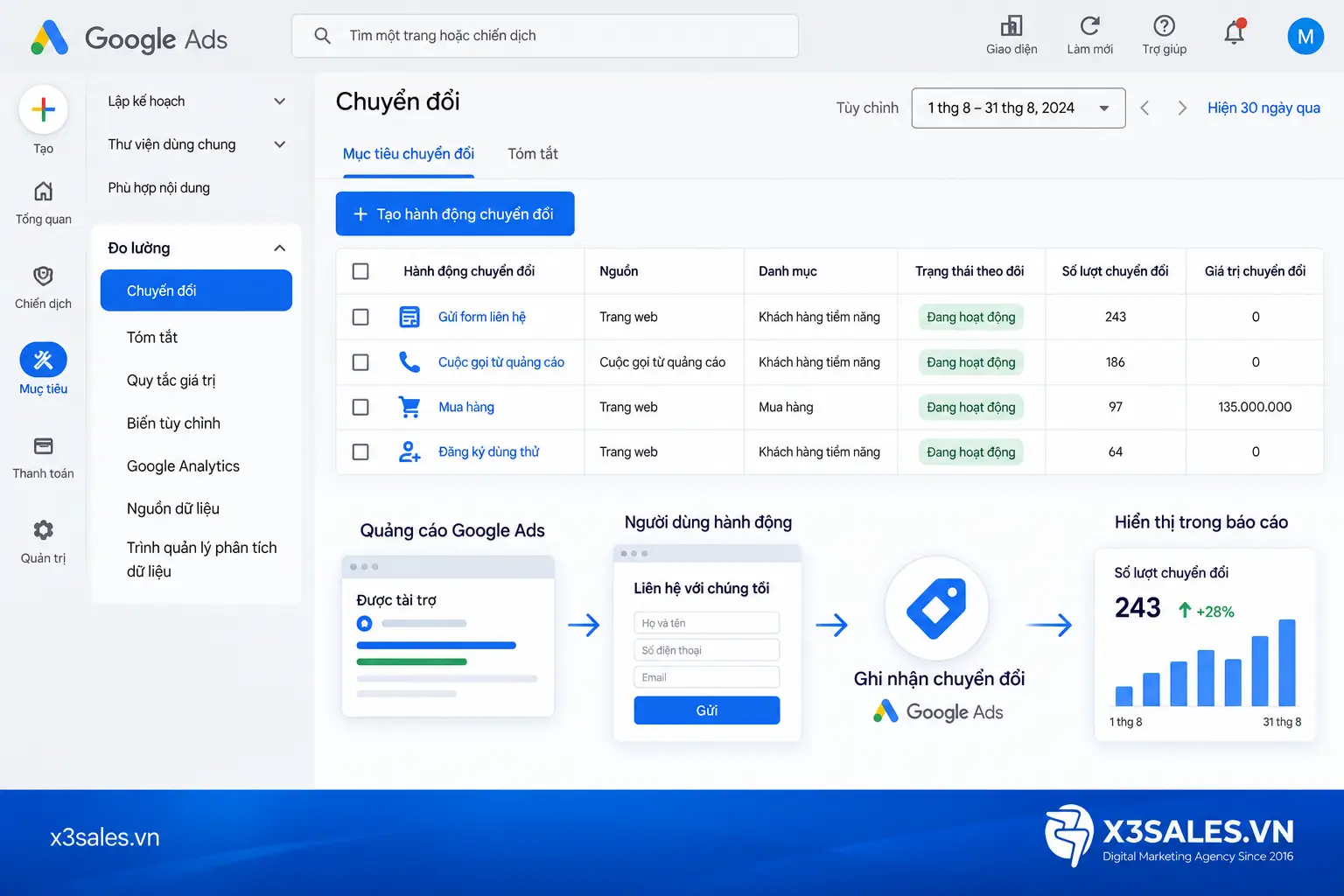Click the Họ và tên field
Viewport: 1344px width, 896px height.
[x=706, y=623]
